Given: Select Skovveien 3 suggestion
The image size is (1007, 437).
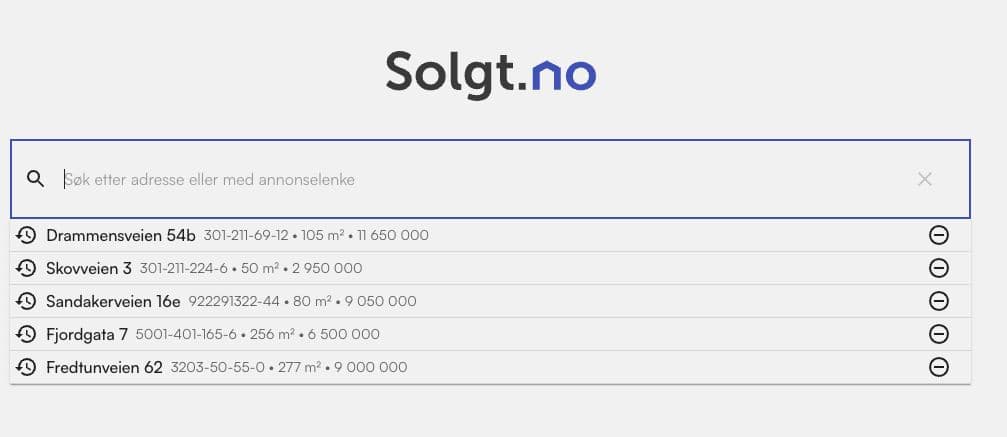Looking at the screenshot, I should (x=89, y=268).
